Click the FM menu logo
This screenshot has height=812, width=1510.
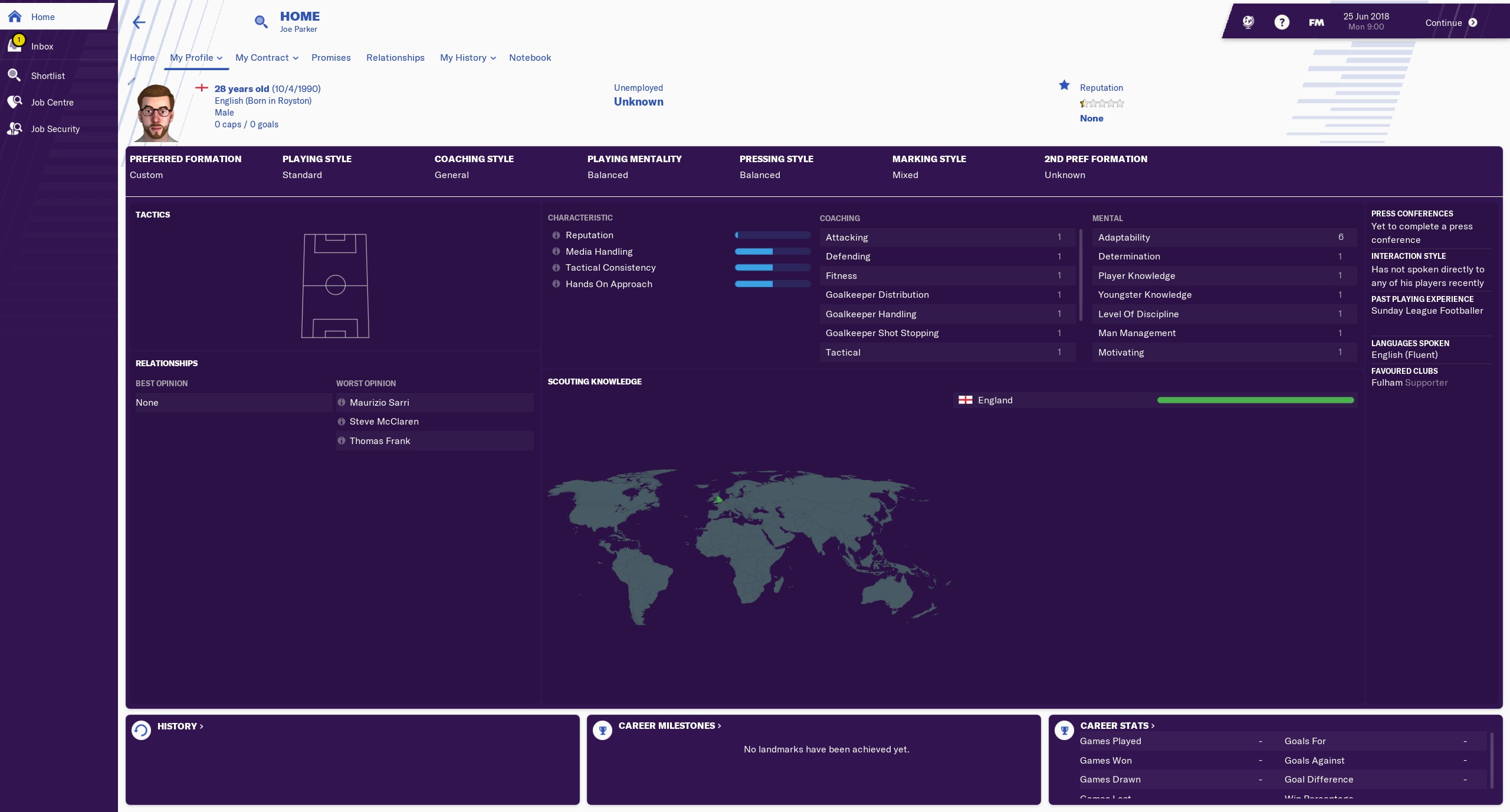pyautogui.click(x=1316, y=22)
